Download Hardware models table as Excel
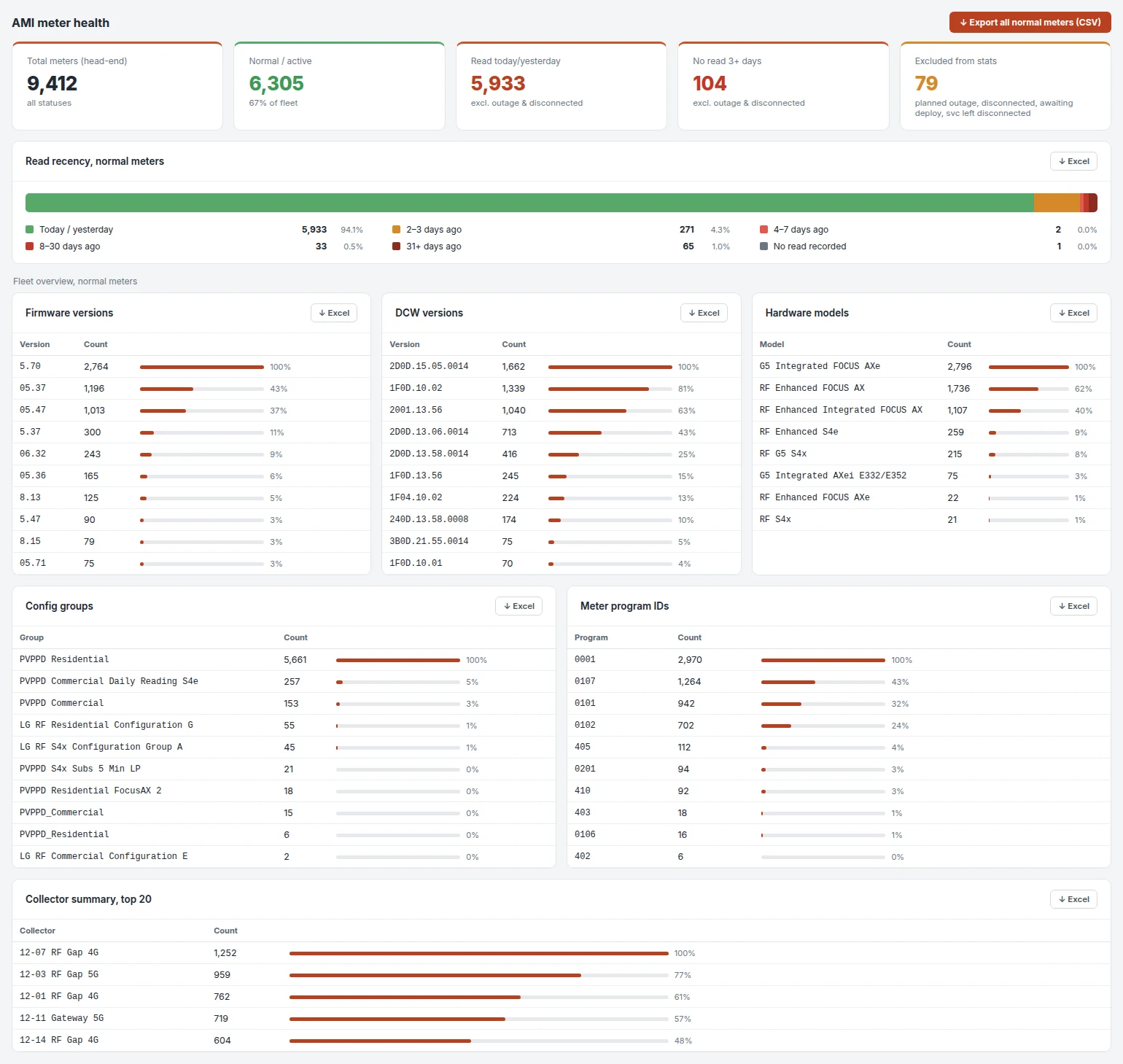The image size is (1123, 1064). tap(1073, 313)
